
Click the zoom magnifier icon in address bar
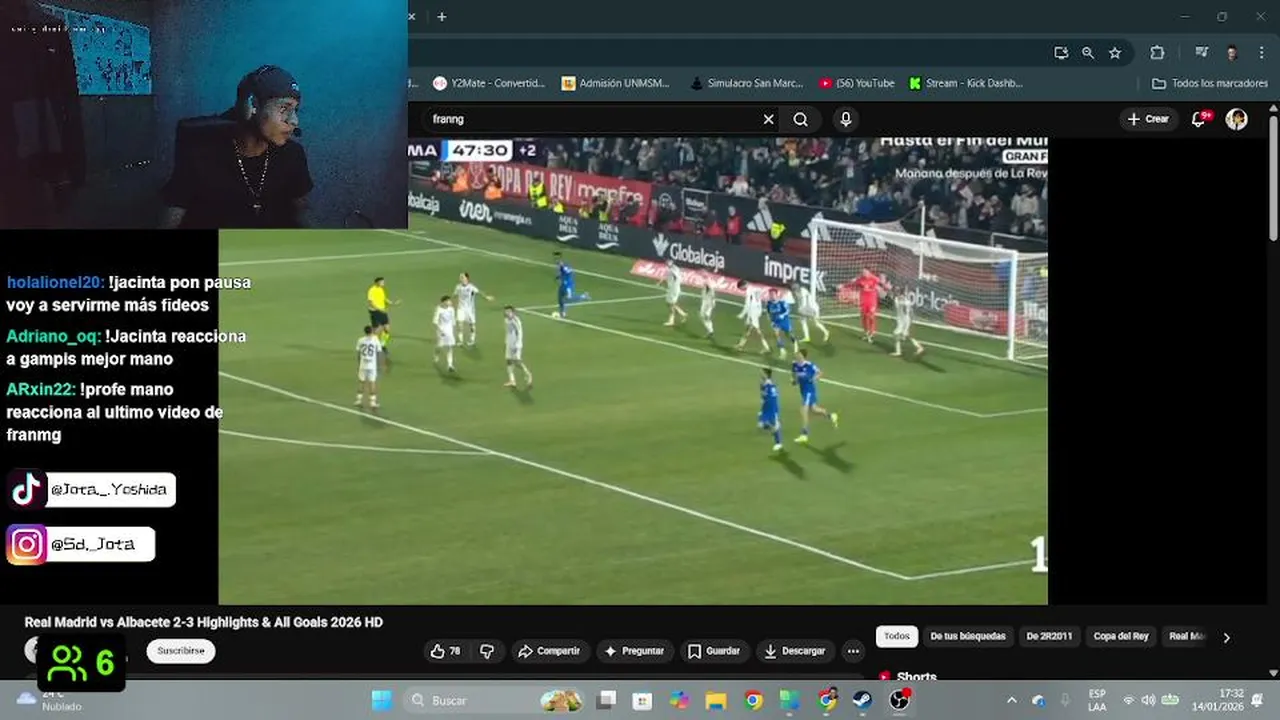click(x=1088, y=53)
